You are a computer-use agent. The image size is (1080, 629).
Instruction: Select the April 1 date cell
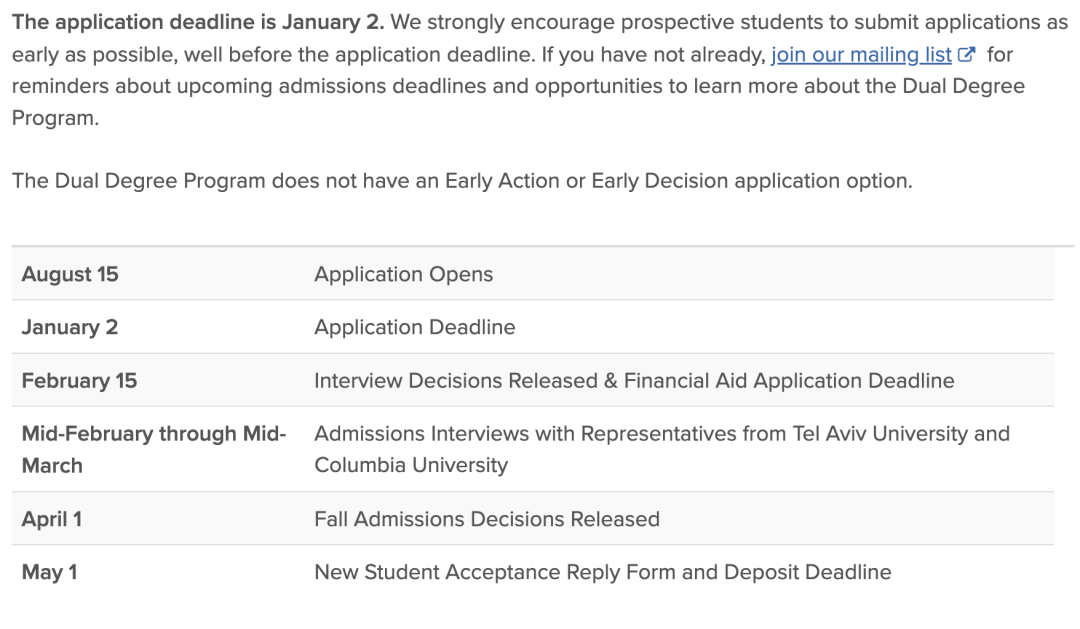point(52,519)
